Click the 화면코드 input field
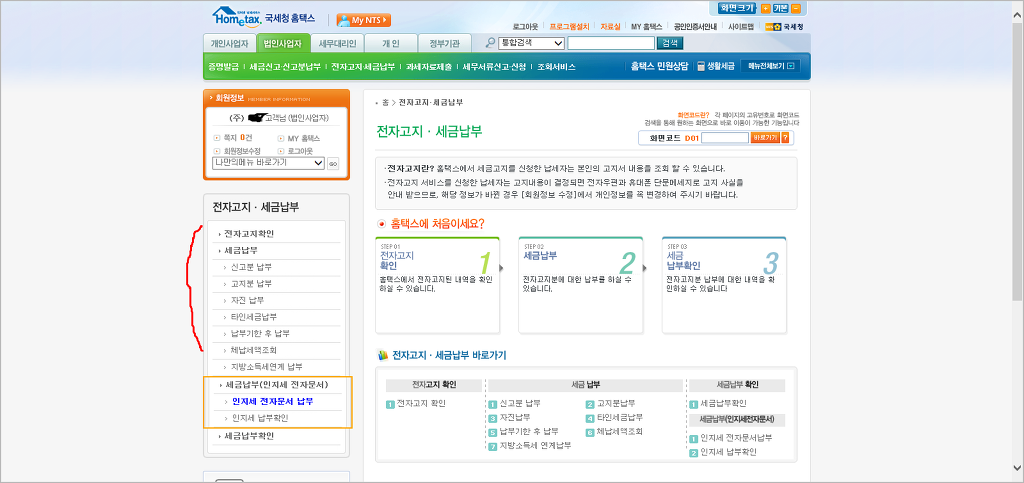Viewport: 1024px width, 483px height. (724, 138)
